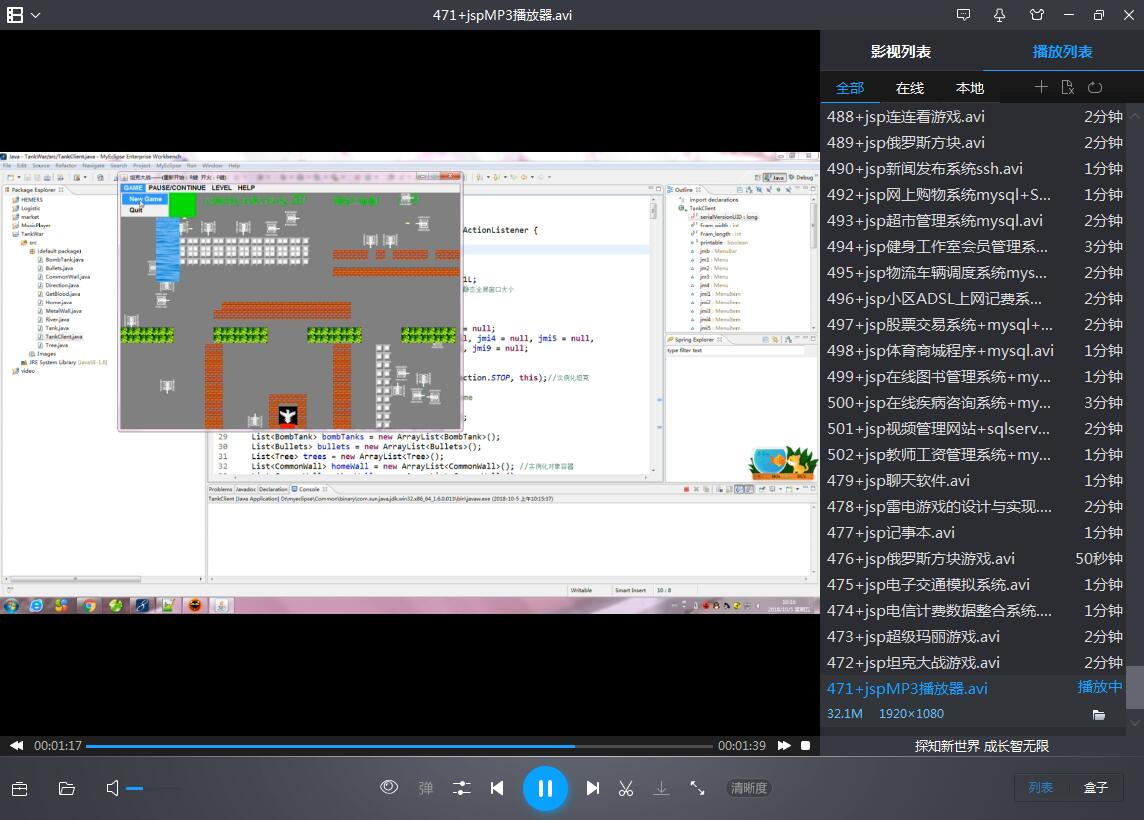The width and height of the screenshot is (1144, 820).
Task: Open the feedback message icon in title bar
Action: 963,15
